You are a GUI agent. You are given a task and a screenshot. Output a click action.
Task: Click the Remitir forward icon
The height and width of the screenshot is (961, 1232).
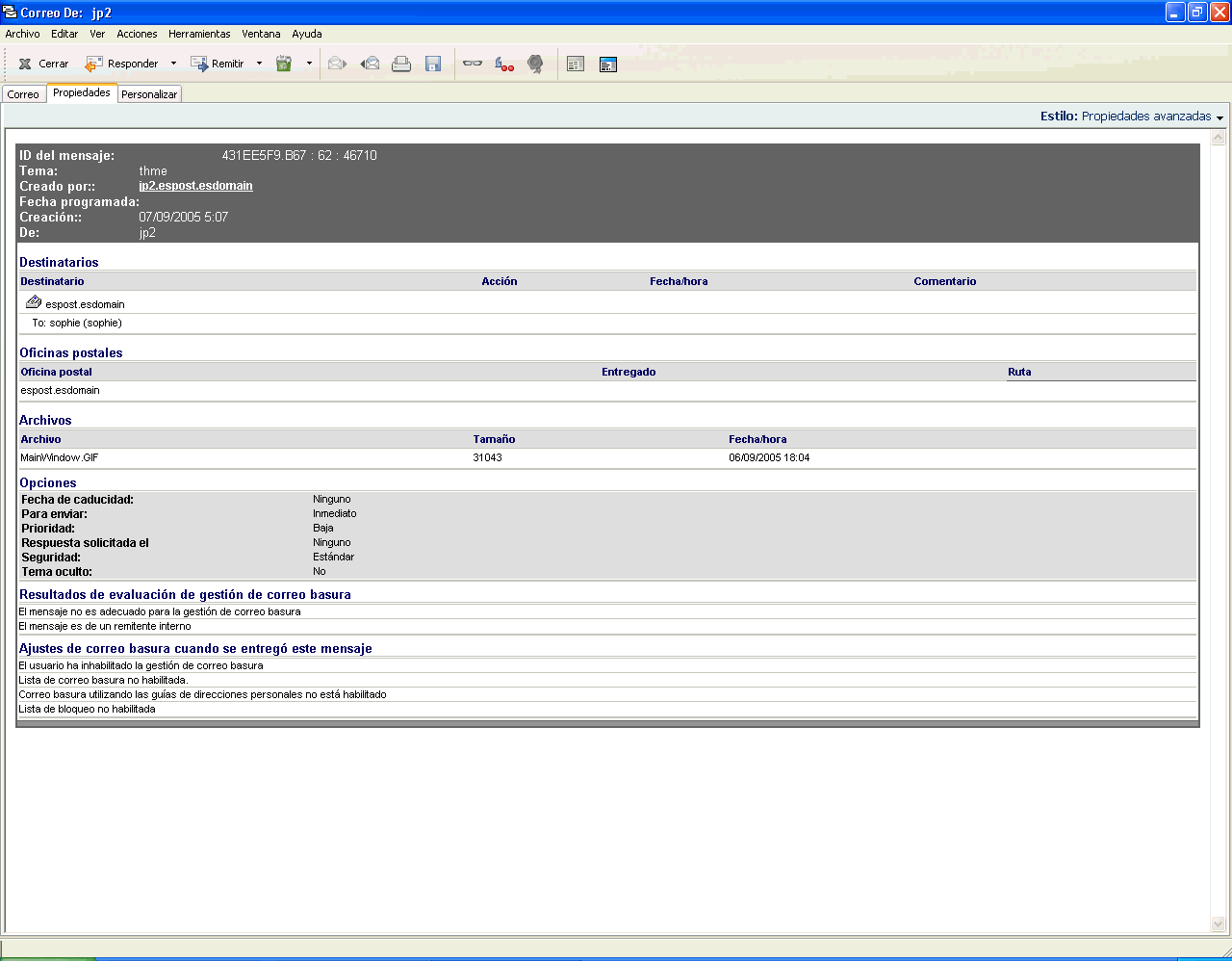pyautogui.click(x=199, y=64)
